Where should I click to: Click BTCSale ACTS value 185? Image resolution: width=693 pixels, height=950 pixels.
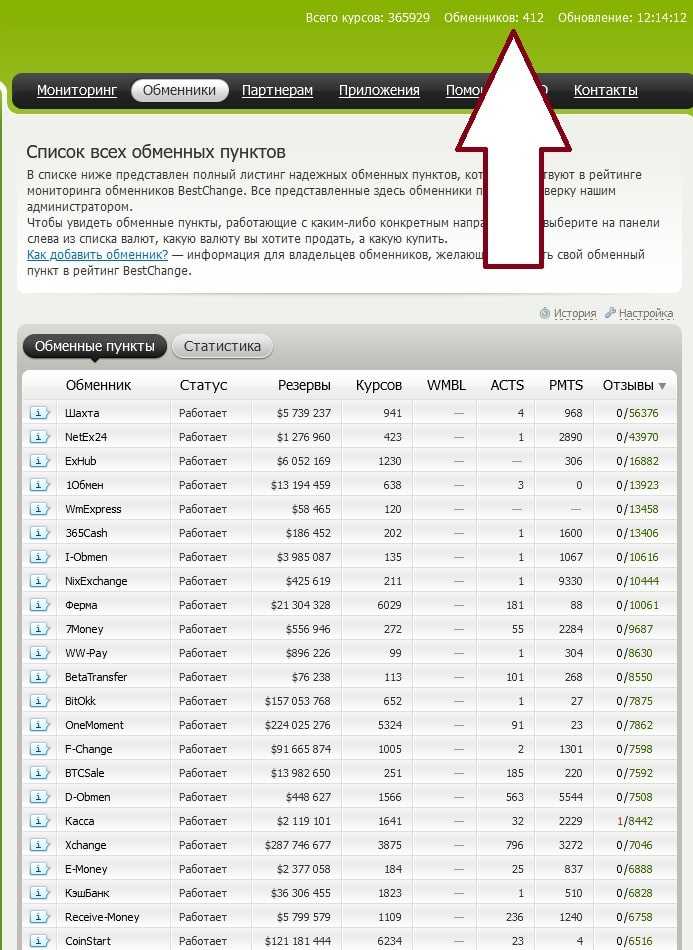515,773
